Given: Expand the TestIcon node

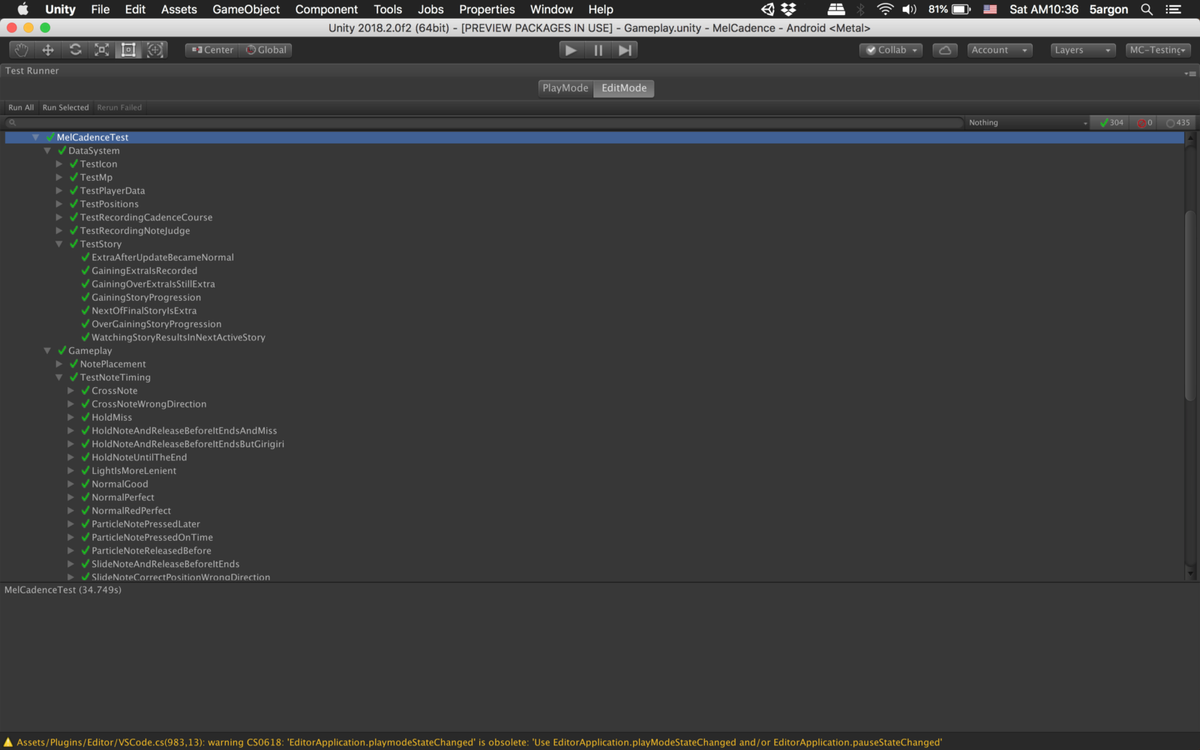Looking at the screenshot, I should (60, 164).
